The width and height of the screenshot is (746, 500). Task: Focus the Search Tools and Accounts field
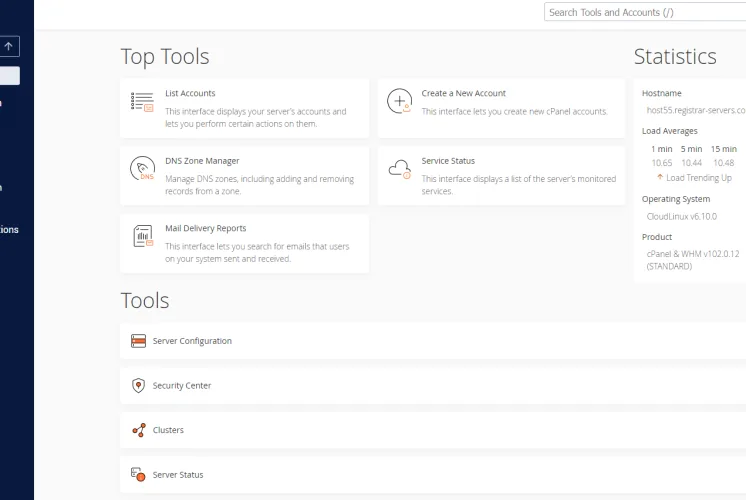[645, 12]
